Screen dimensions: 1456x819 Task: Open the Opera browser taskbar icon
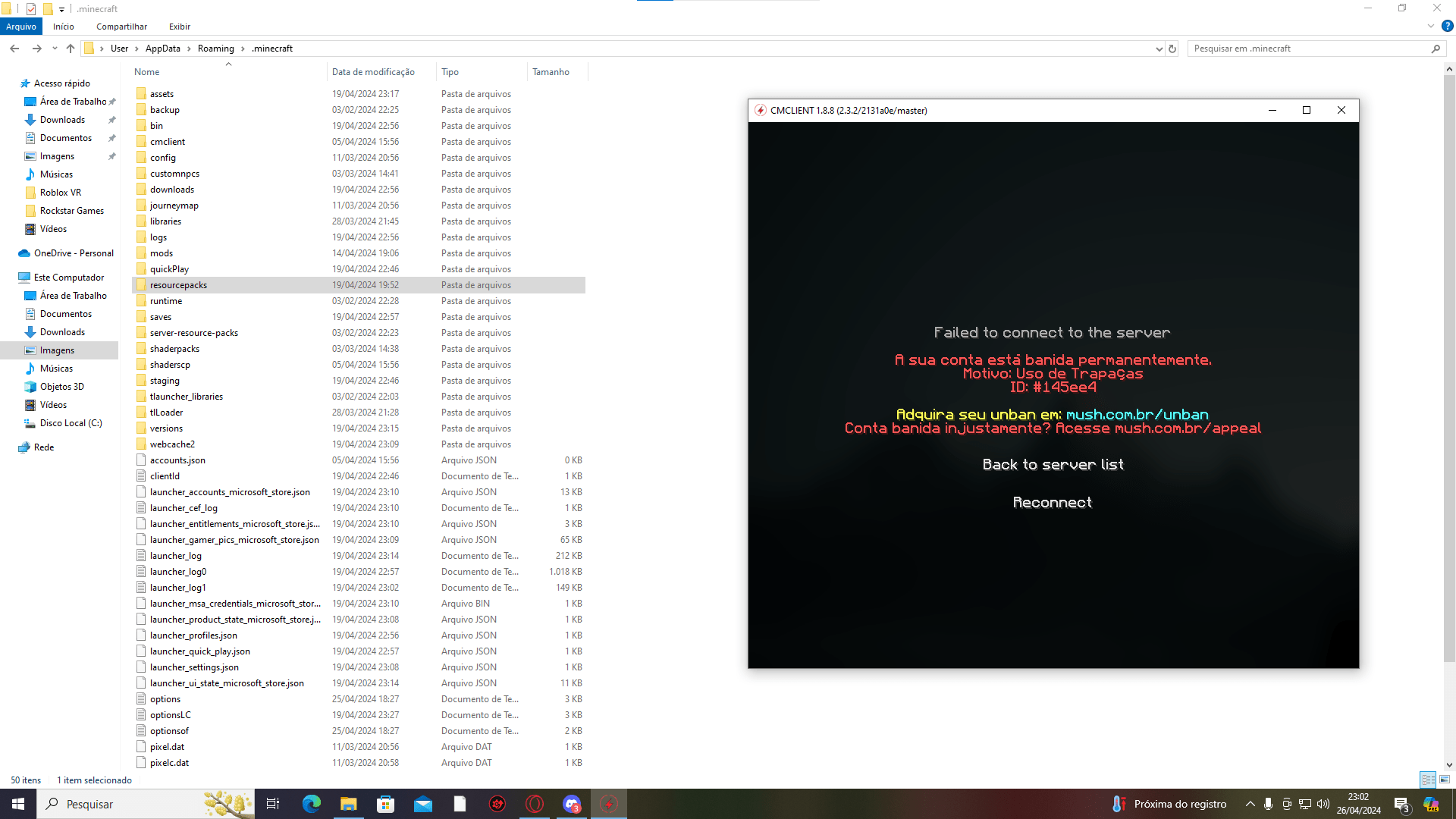click(x=535, y=804)
